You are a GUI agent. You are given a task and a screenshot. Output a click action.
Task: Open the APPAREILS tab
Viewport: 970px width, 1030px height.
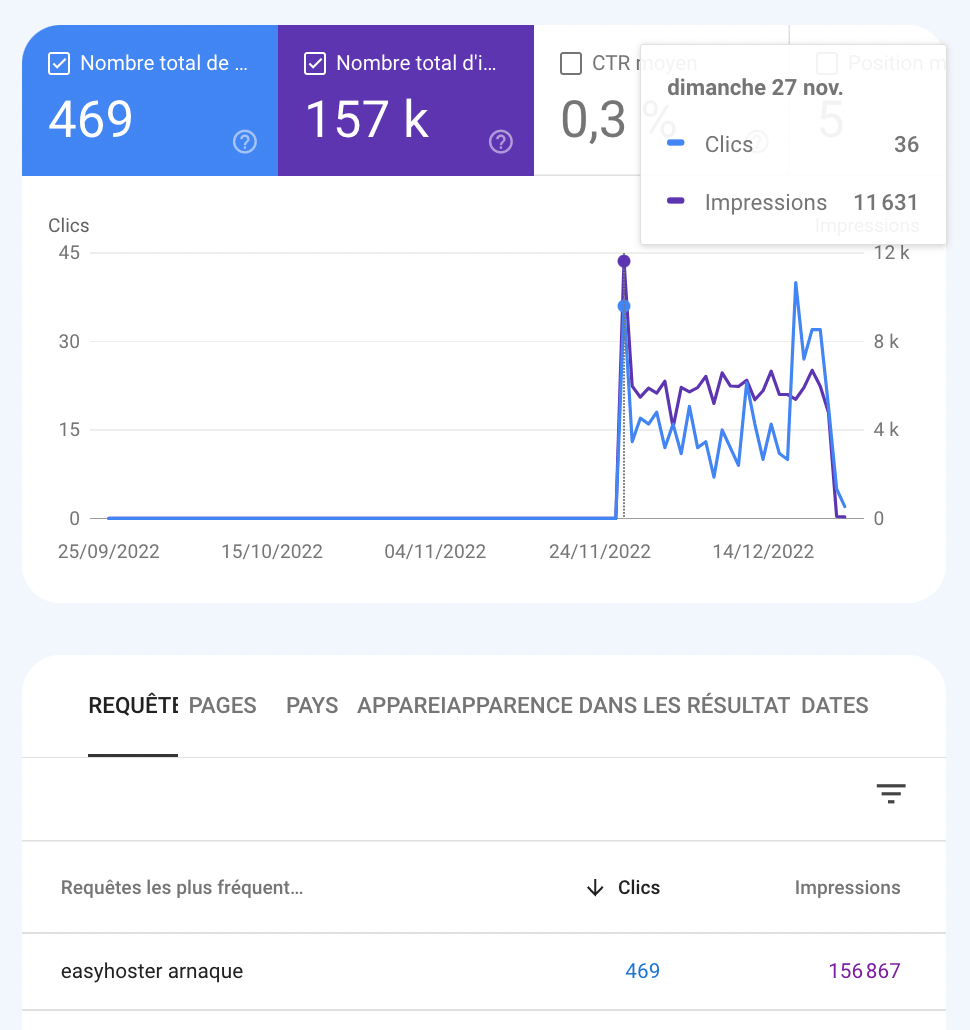click(398, 705)
